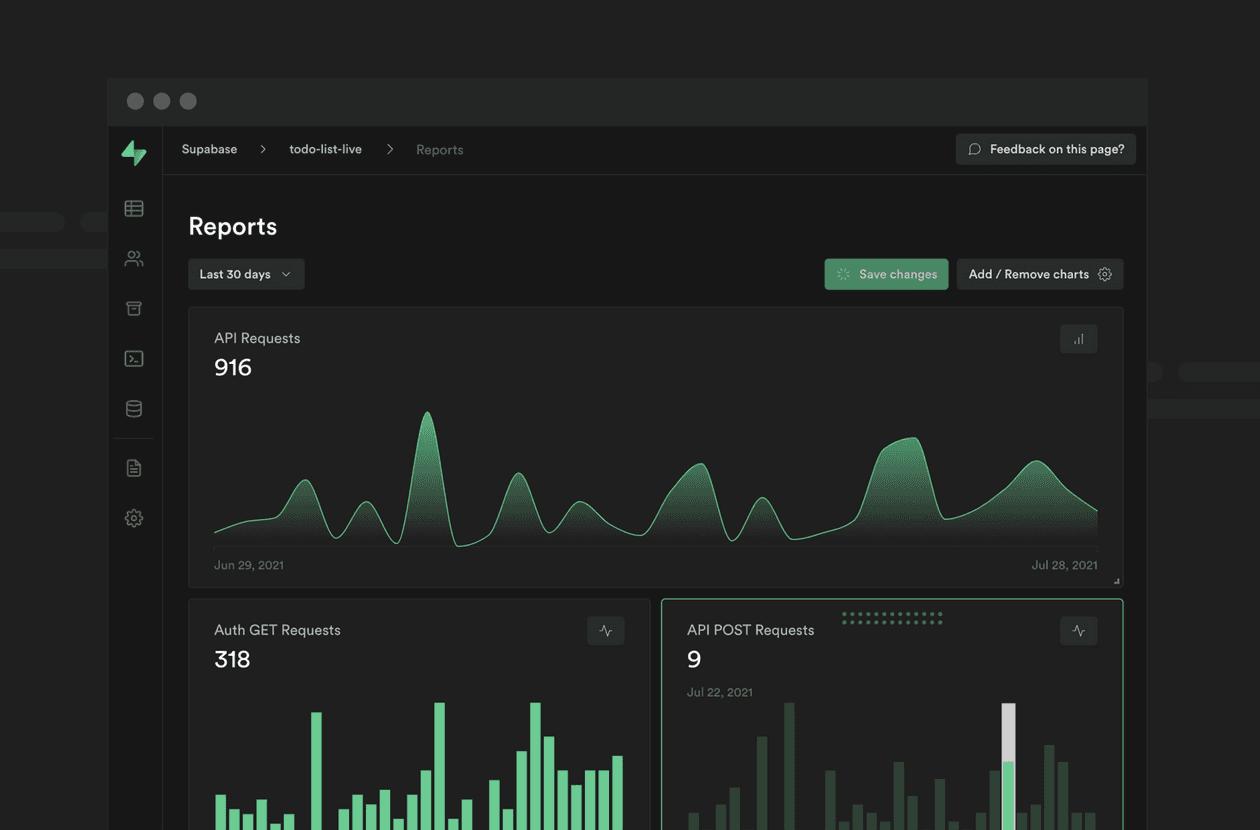Screen dimensions: 1260x830
Task: Click the dotted drag handle on API POST card
Action: 892,618
